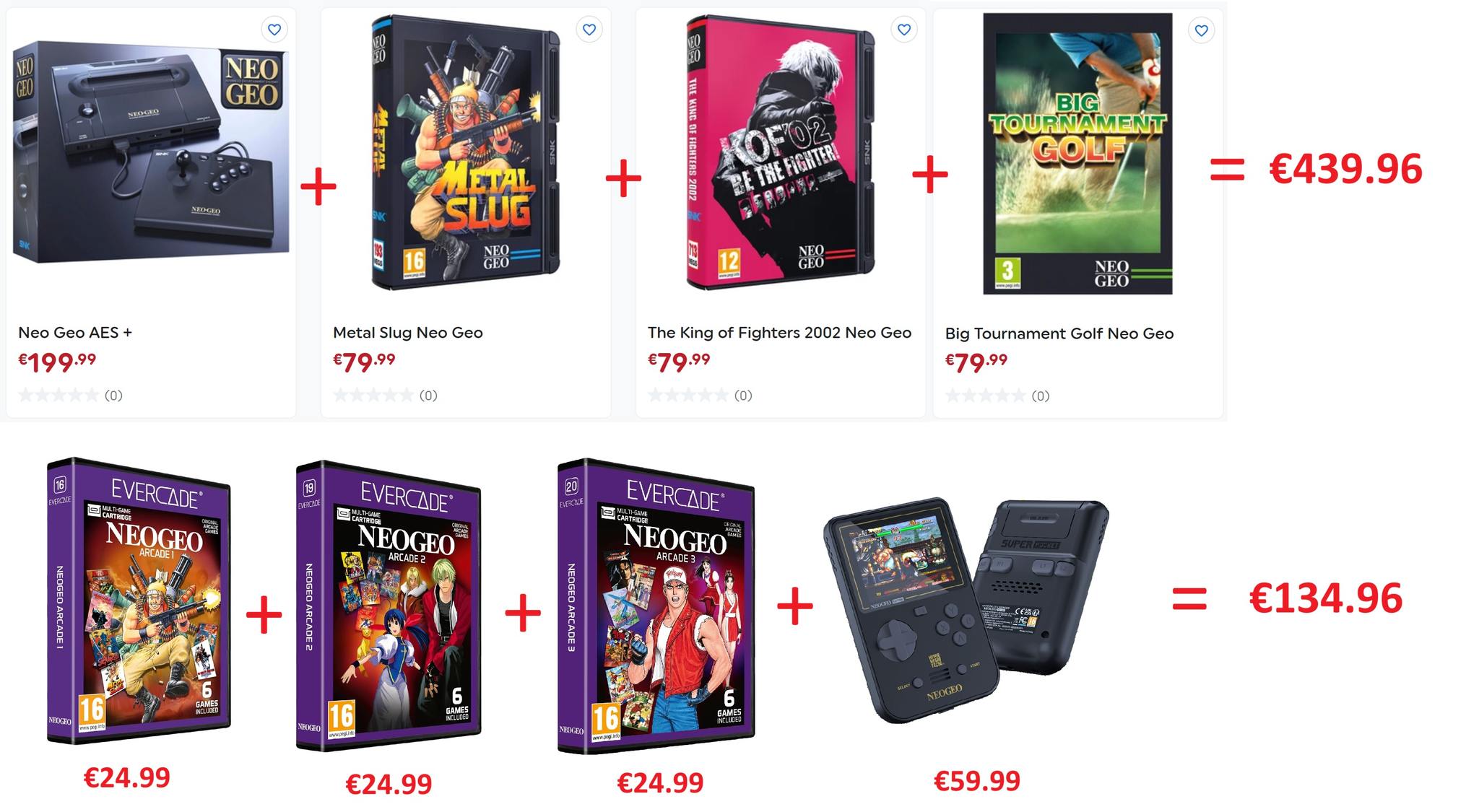Click the €199.99 price of Neo Geo AES +

(57, 361)
